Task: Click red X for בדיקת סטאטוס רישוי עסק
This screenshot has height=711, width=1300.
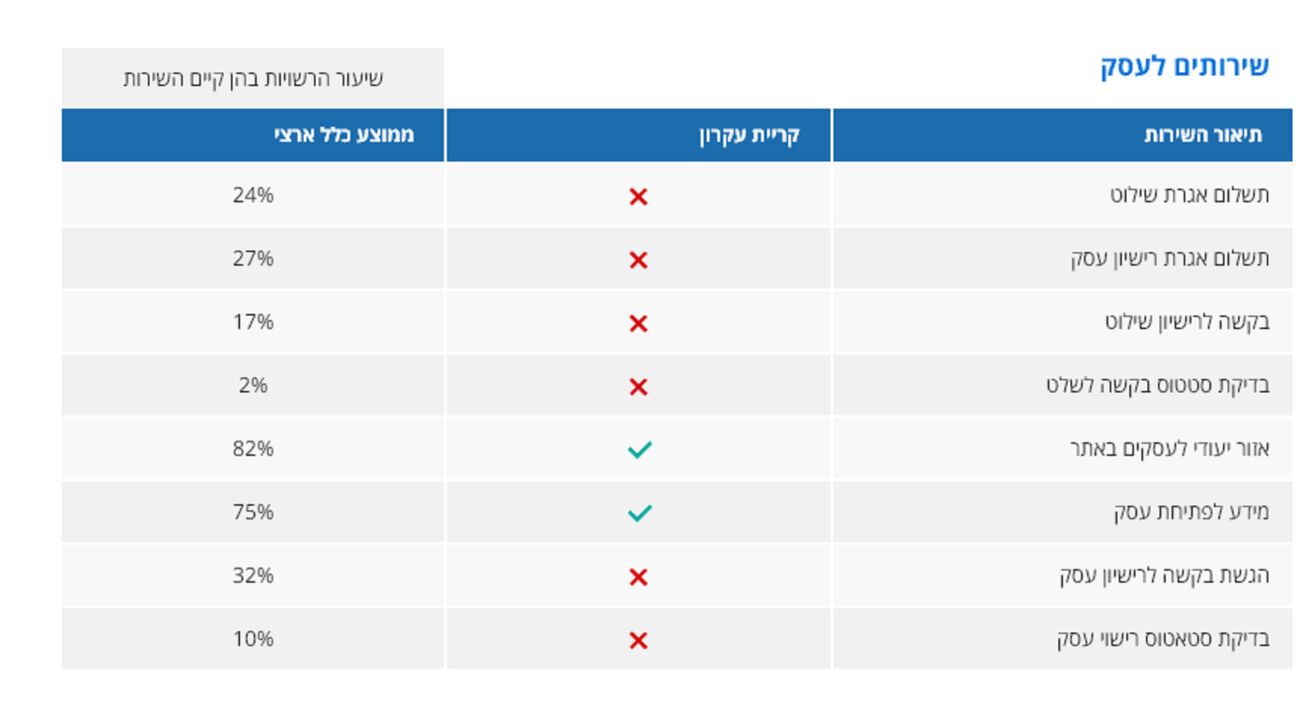Action: [x=638, y=640]
